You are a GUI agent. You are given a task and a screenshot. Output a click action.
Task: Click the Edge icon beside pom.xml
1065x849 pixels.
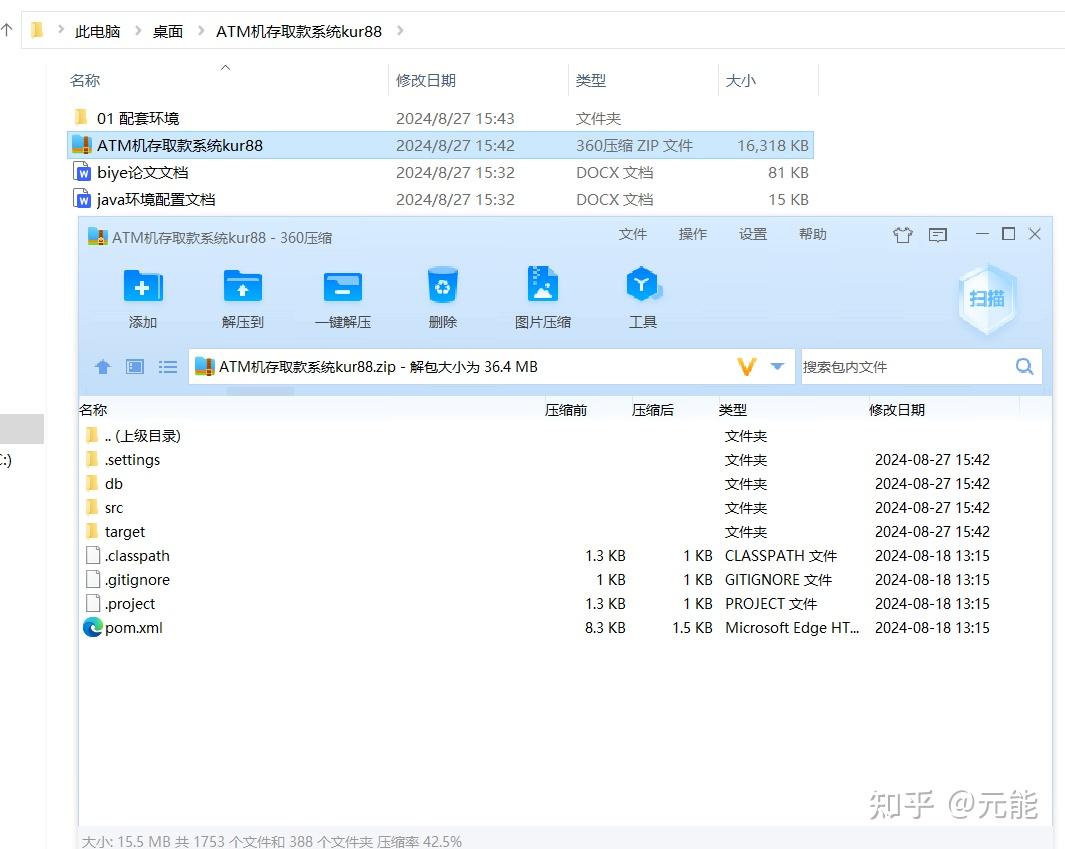[x=92, y=627]
